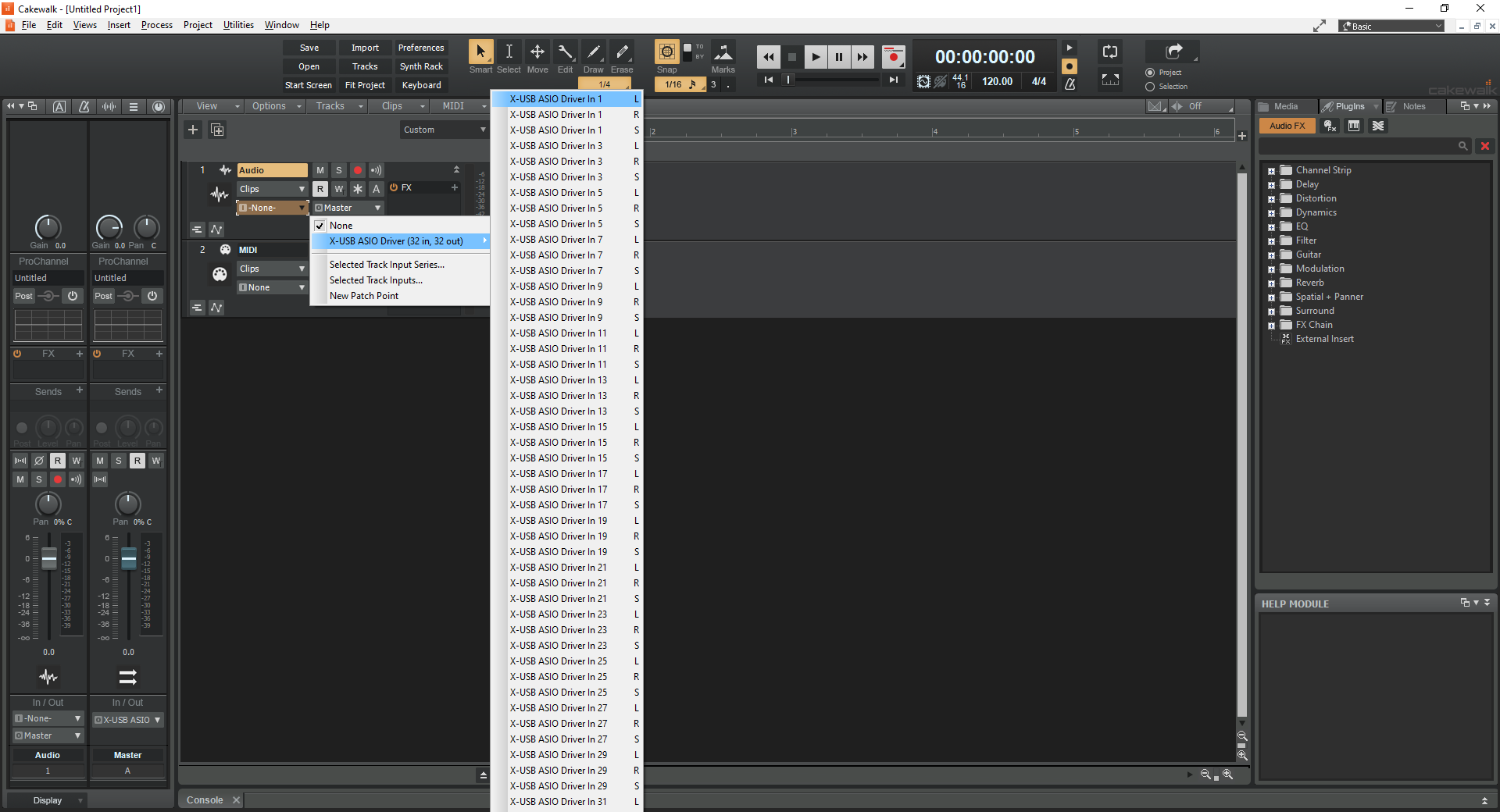
Task: Open the Custom track control dropdown
Action: (x=444, y=130)
